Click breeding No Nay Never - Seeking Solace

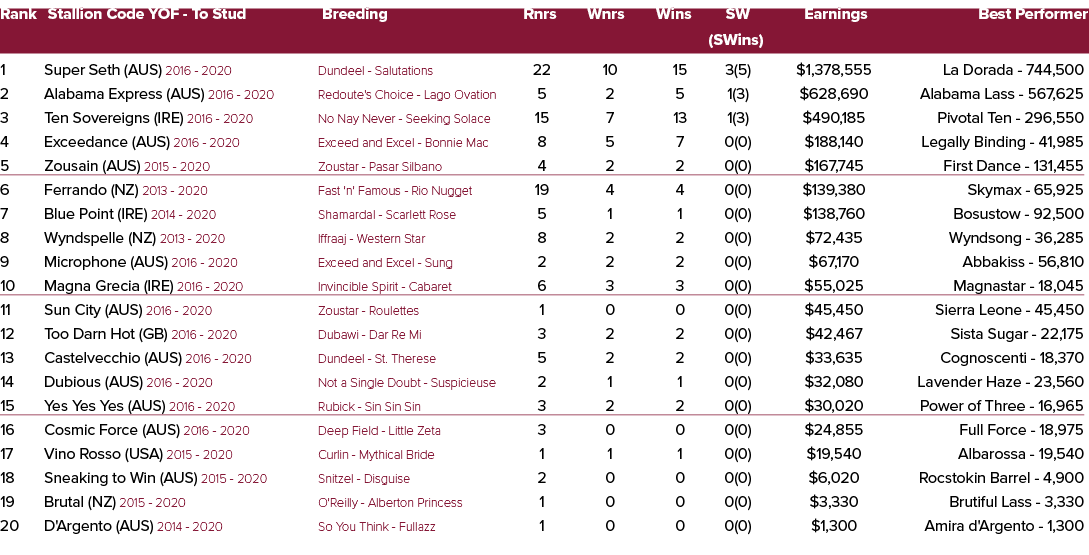click(404, 119)
